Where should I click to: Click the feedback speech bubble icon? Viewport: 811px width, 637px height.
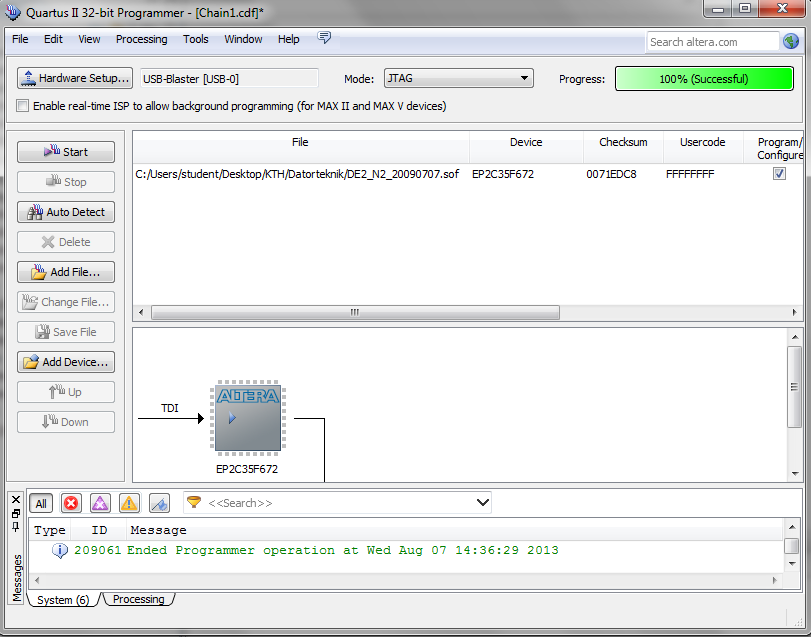324,38
